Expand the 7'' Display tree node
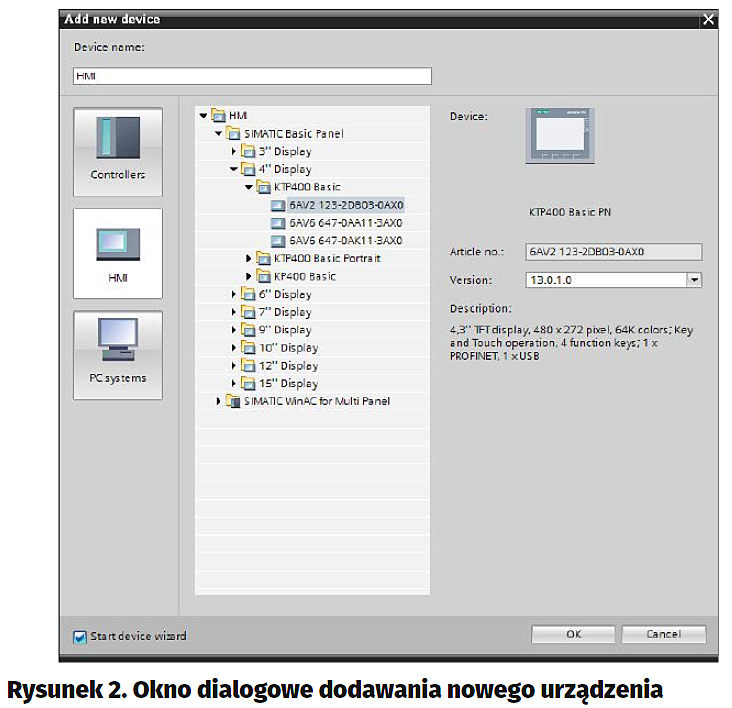 pyautogui.click(x=234, y=312)
